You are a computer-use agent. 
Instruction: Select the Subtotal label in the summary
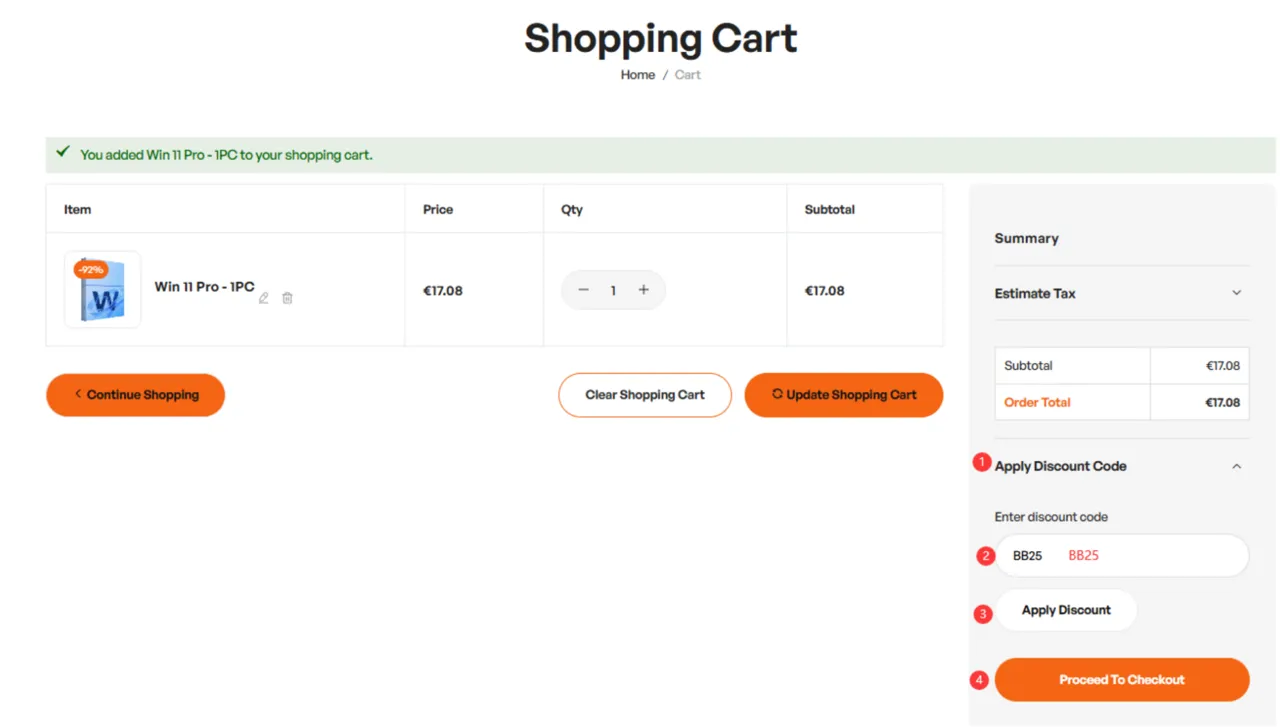pos(1028,366)
